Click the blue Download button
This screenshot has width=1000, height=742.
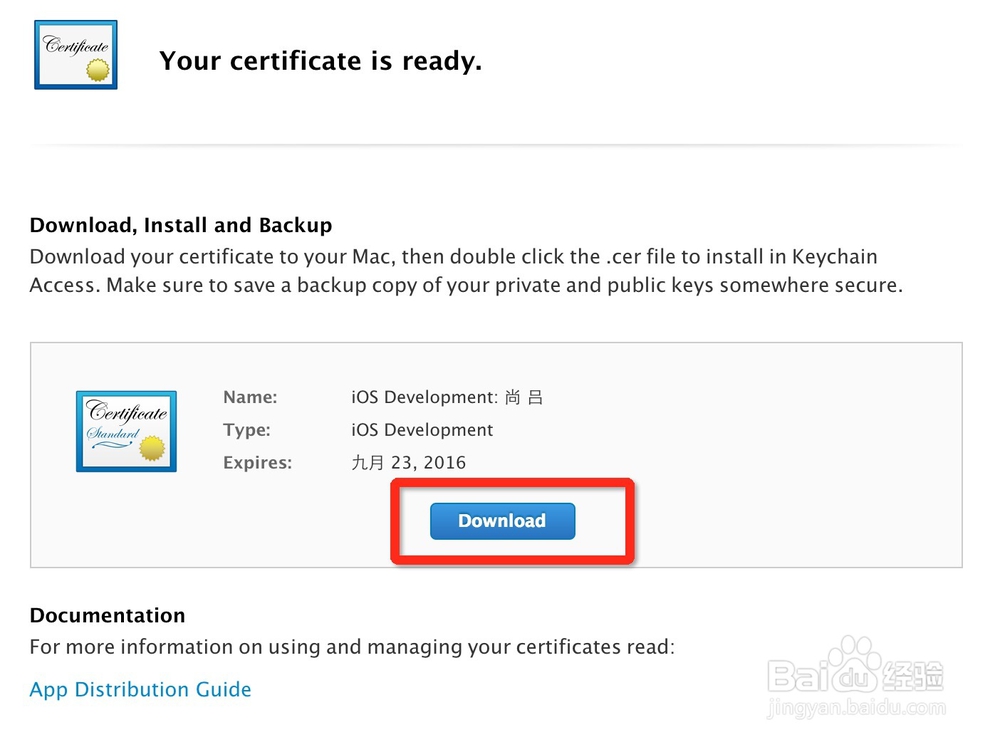tap(502, 521)
